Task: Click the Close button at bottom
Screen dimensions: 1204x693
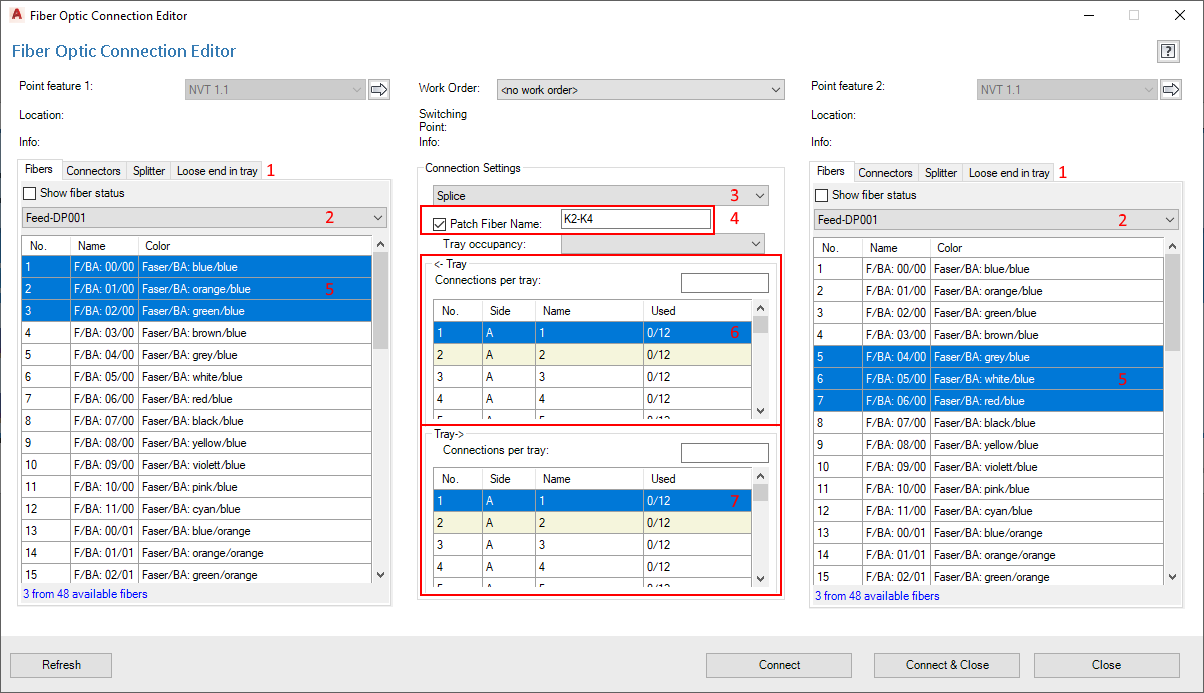Action: [x=1106, y=665]
